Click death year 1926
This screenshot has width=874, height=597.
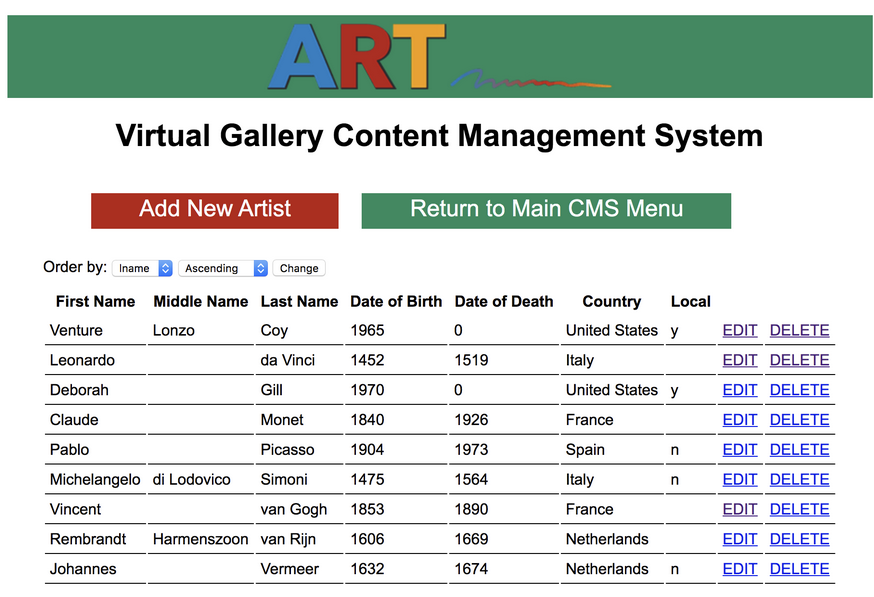[472, 420]
